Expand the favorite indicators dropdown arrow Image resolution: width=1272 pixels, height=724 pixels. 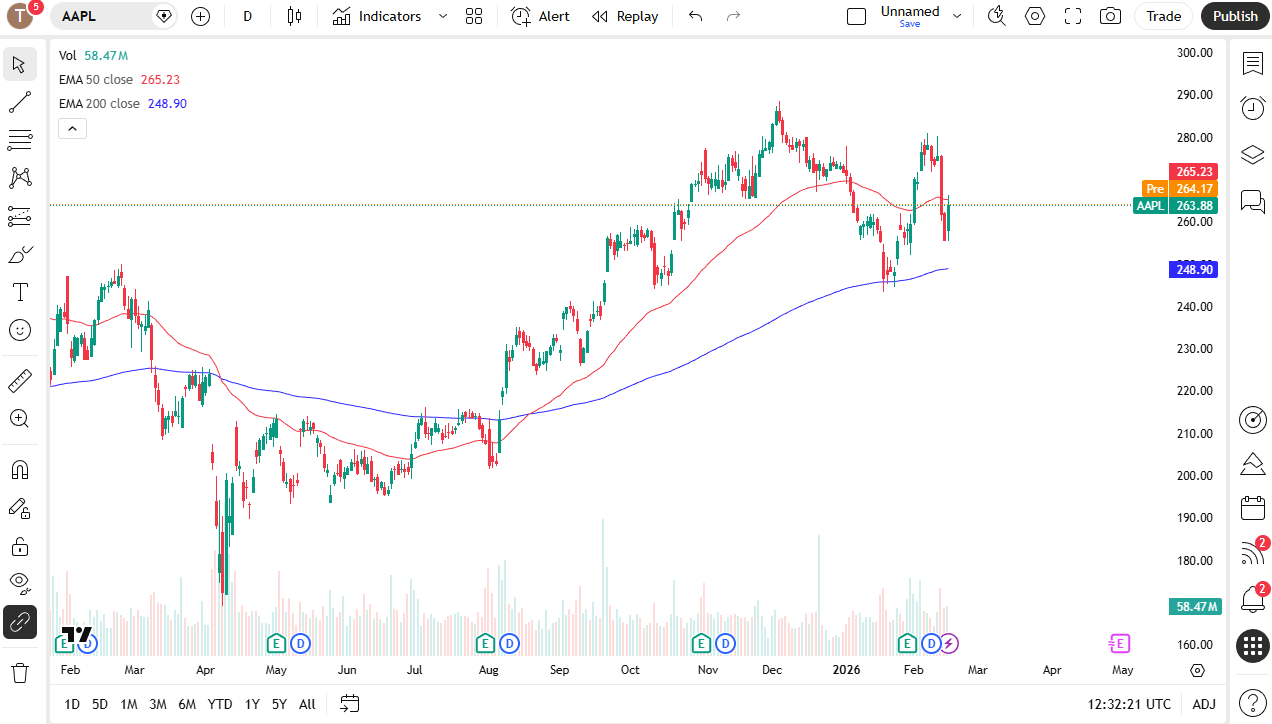pyautogui.click(x=443, y=16)
